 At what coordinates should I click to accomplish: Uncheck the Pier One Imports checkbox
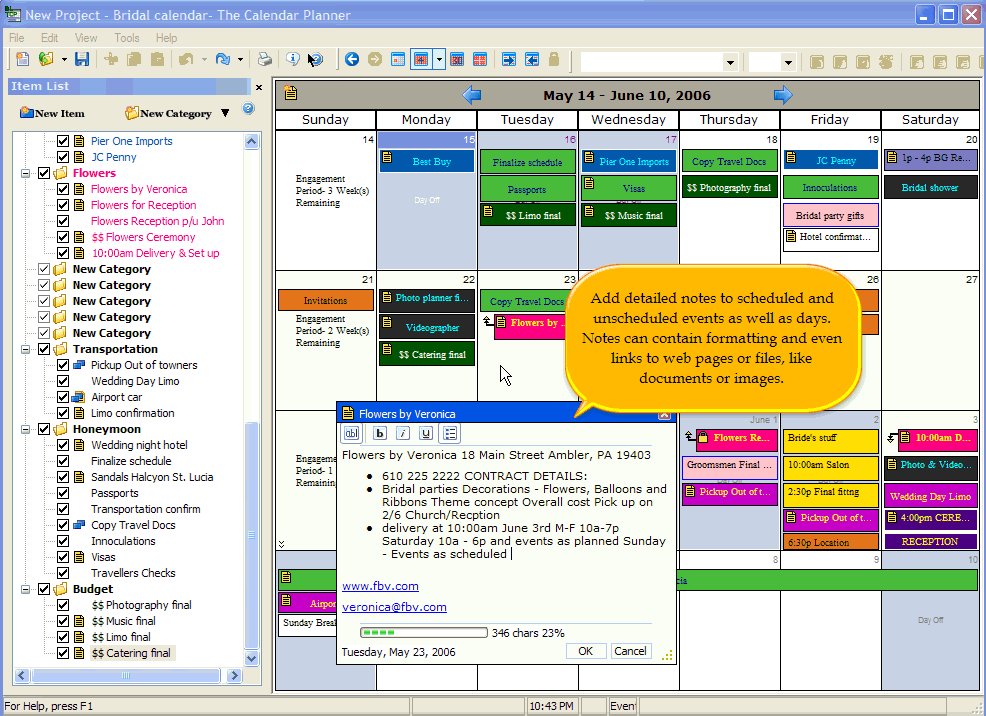63,141
